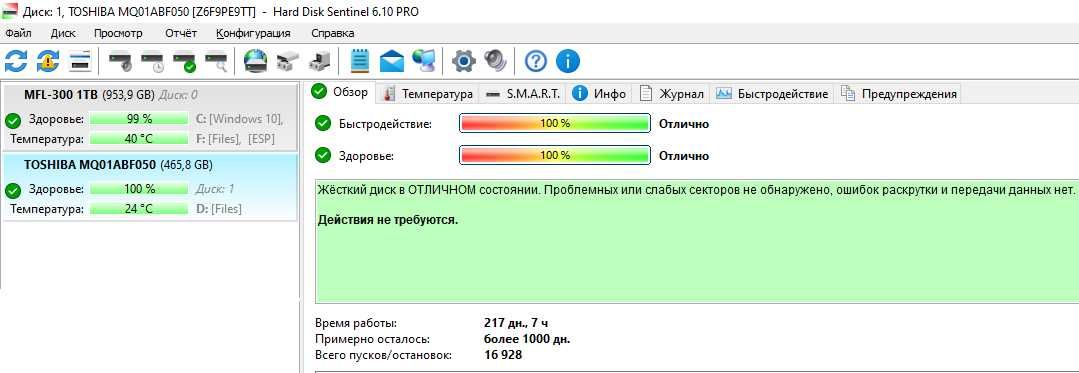The width and height of the screenshot is (1079, 373).
Task: Click the globe disk toolbar icon
Action: tap(255, 61)
